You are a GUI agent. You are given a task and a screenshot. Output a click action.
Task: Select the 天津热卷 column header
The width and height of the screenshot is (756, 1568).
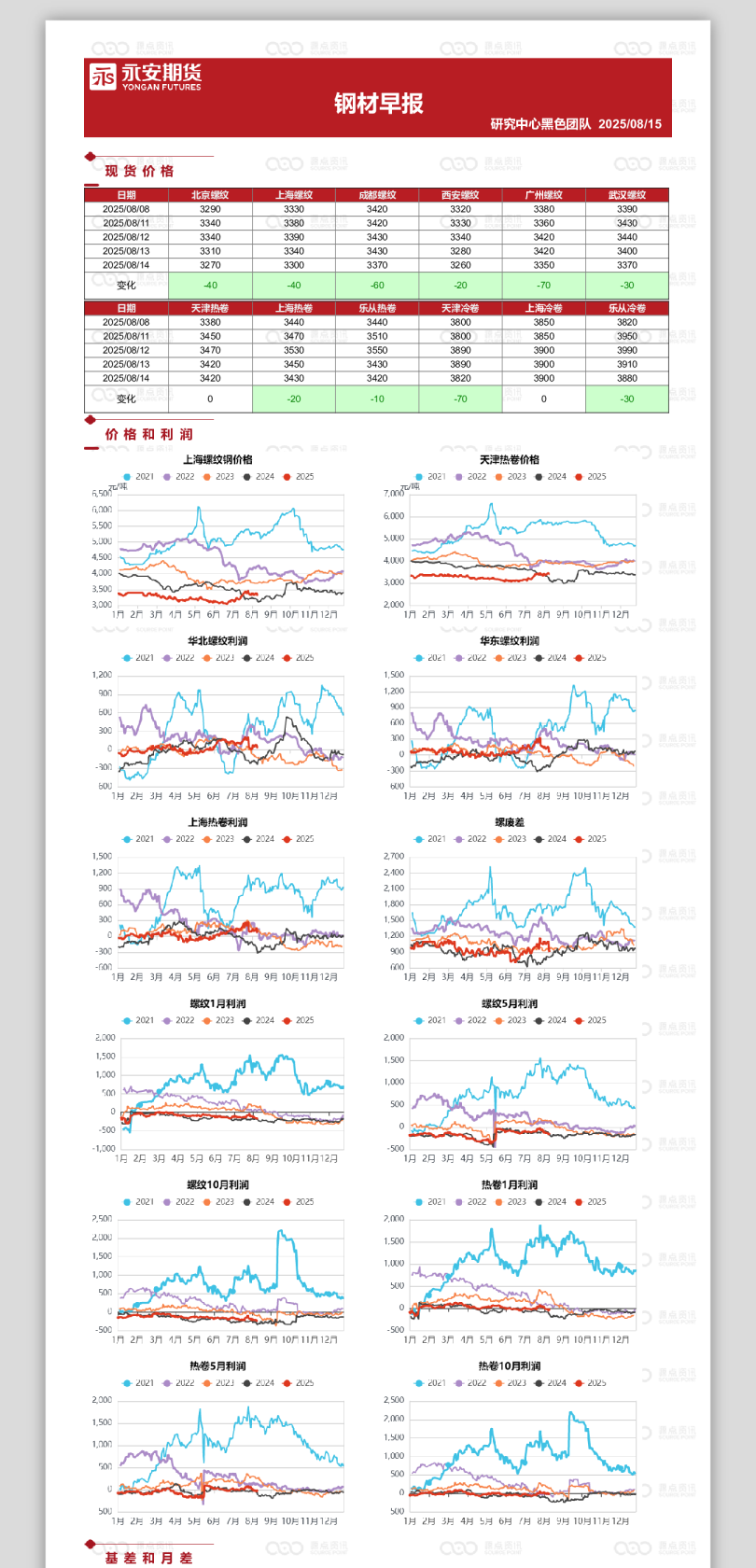[210, 308]
